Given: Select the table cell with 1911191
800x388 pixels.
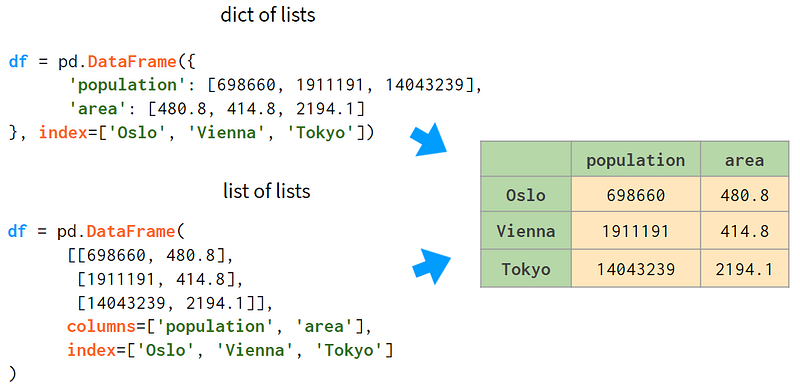Looking at the screenshot, I should coord(636,231).
